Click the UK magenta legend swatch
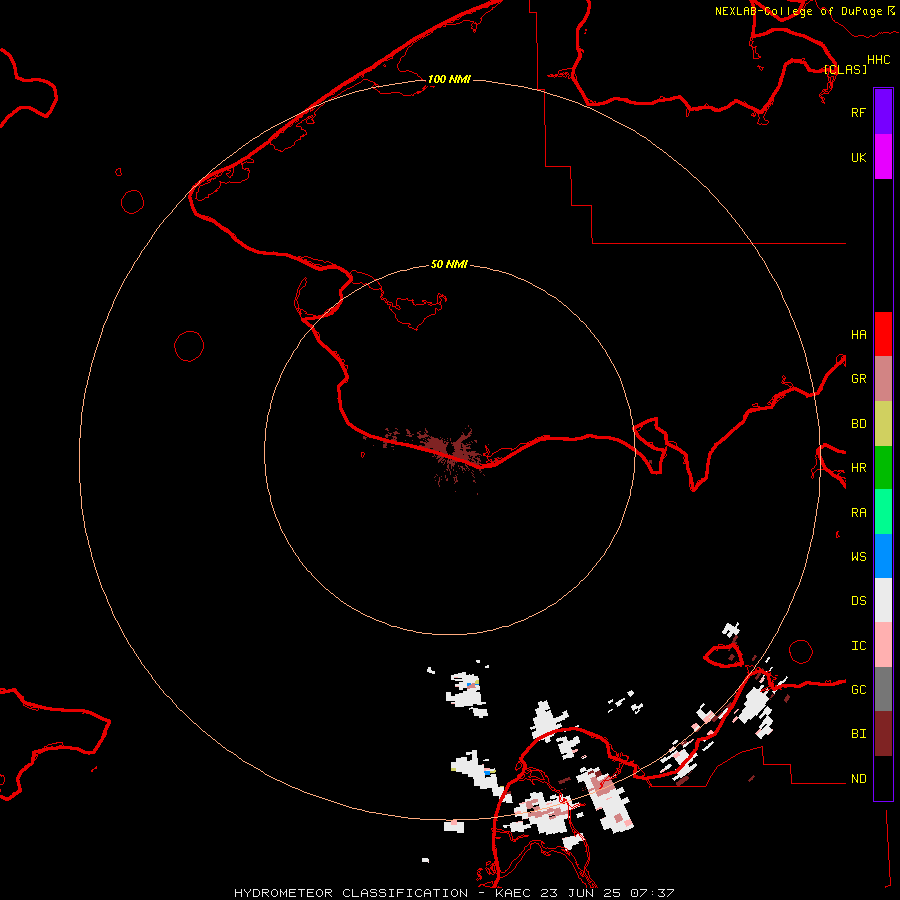Image resolution: width=900 pixels, height=900 pixels. pos(883,156)
